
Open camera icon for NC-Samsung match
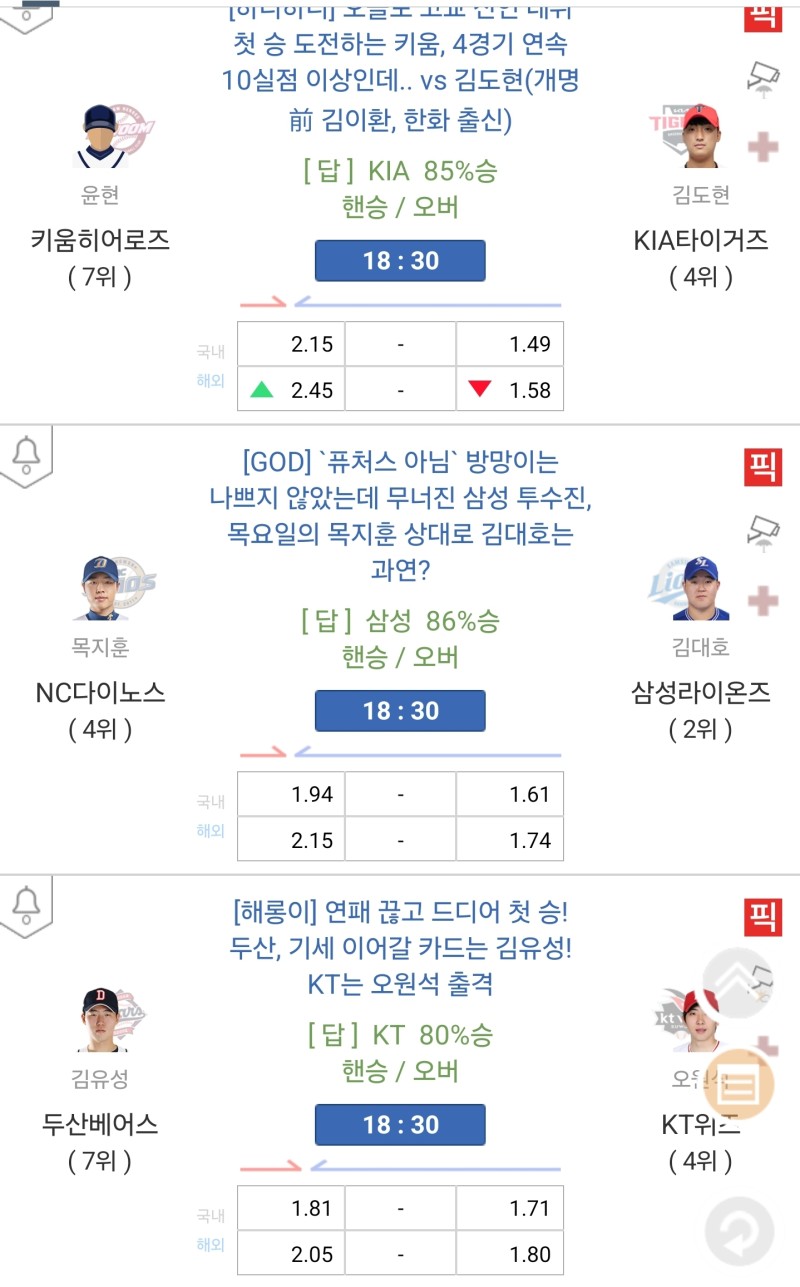coord(765,529)
